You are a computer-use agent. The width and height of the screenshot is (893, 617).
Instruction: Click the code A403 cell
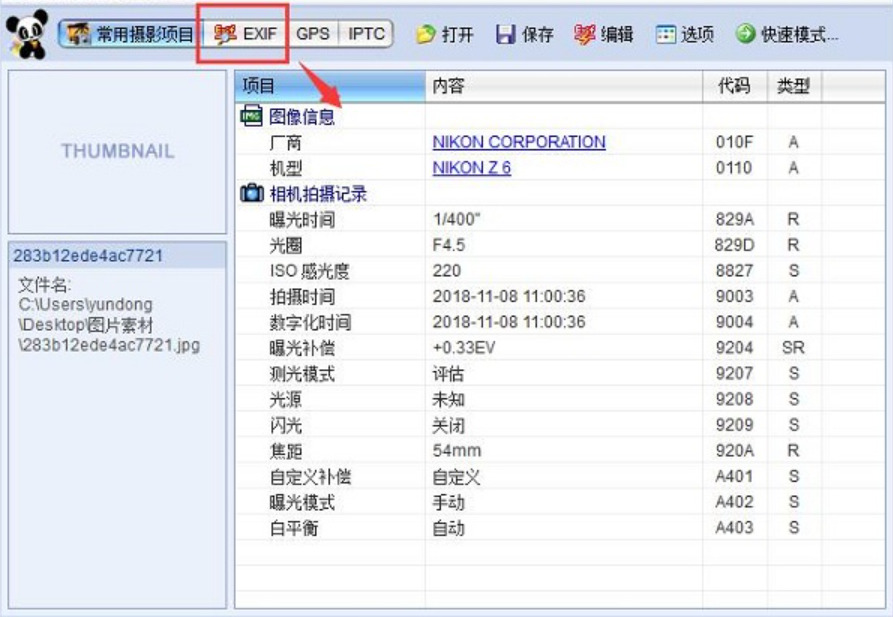tap(734, 528)
